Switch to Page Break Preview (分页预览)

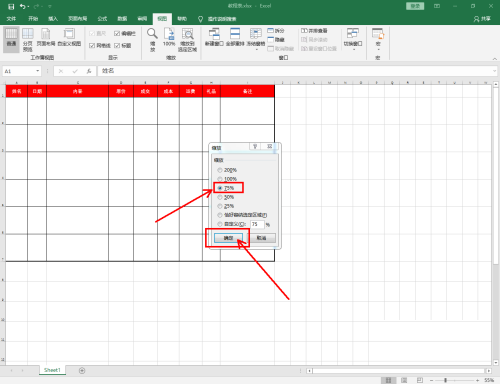(x=28, y=39)
